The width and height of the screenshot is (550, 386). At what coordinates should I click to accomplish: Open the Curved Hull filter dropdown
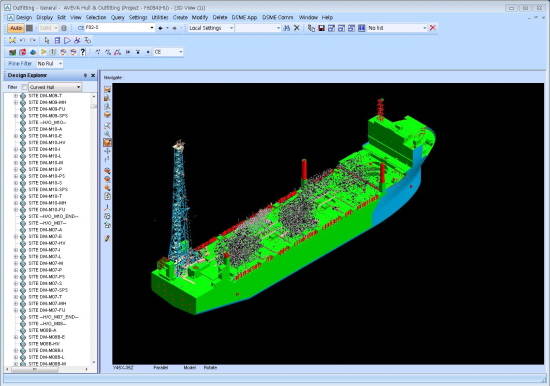(55, 87)
